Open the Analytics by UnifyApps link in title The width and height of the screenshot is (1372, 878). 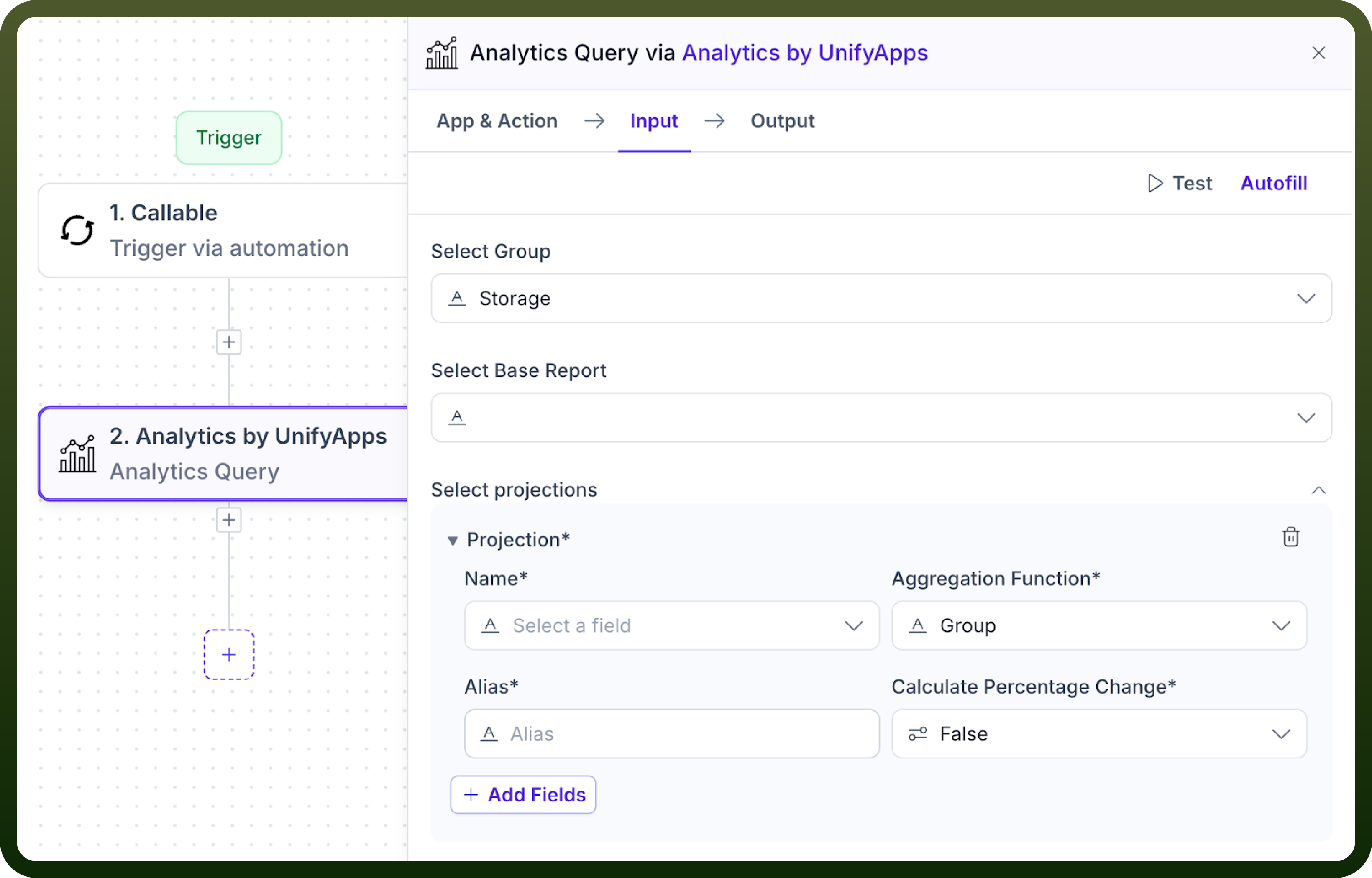click(x=805, y=52)
